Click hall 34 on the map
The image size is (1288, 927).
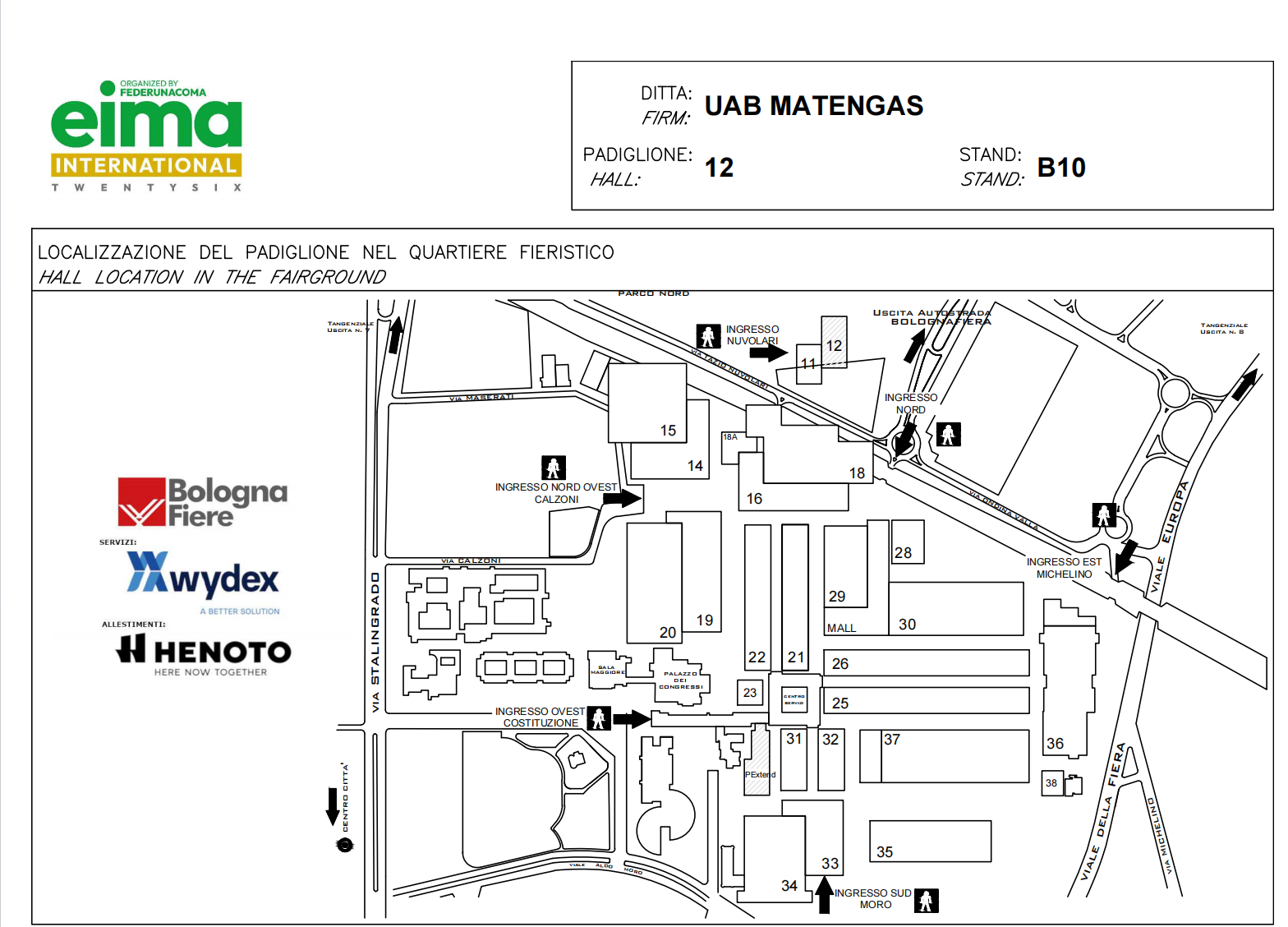(774, 858)
